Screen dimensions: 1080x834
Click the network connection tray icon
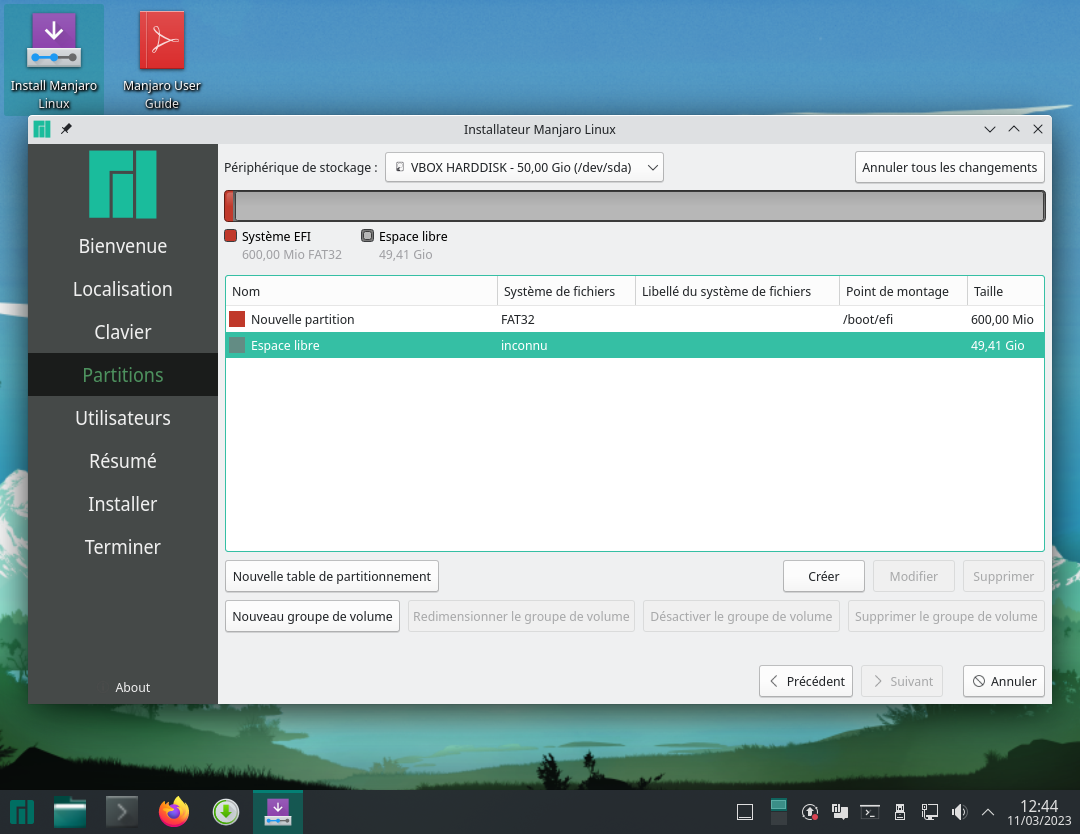(x=929, y=812)
